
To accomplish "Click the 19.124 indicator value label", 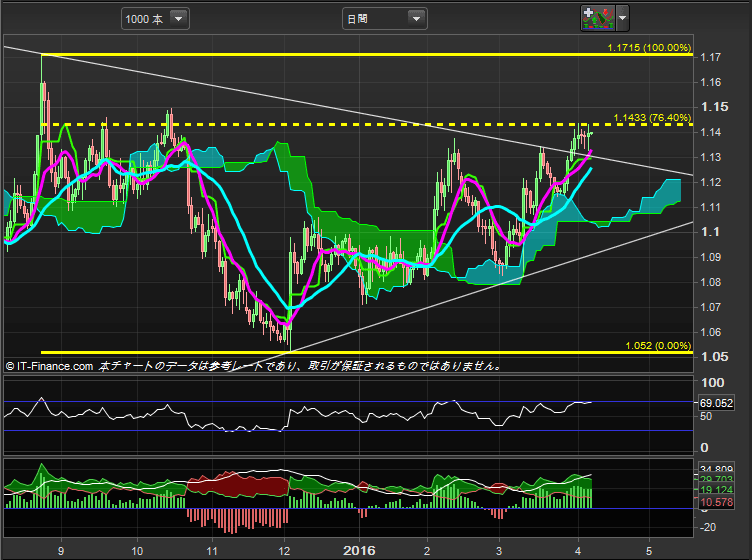I will point(716,490).
